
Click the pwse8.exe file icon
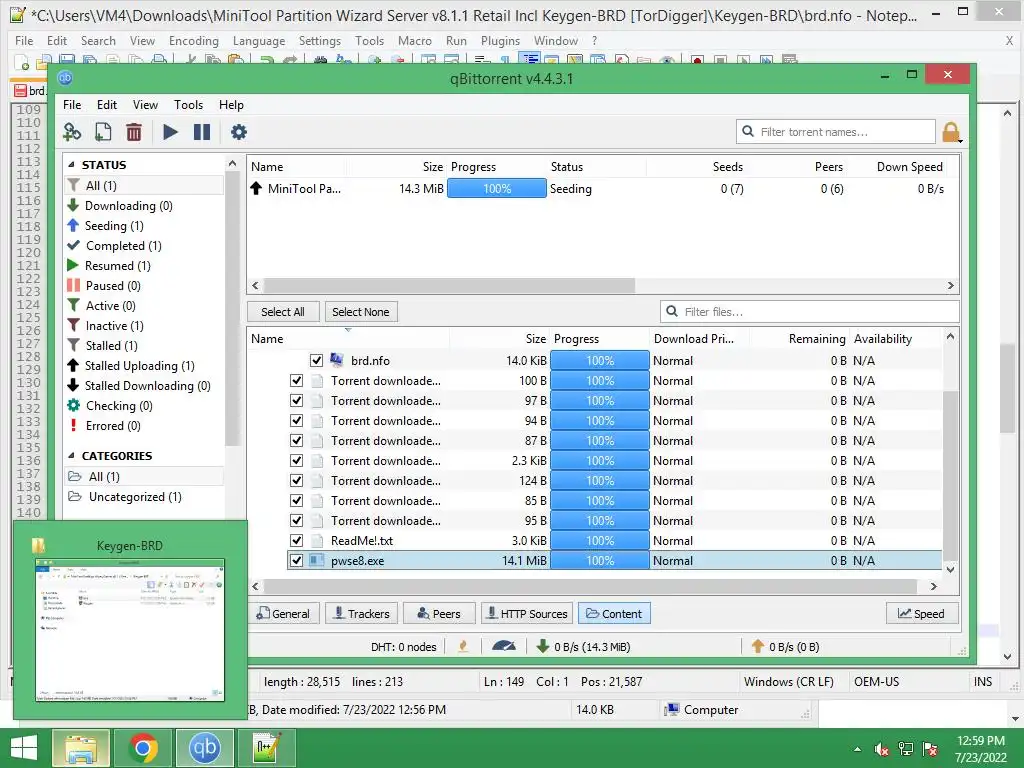tap(317, 560)
